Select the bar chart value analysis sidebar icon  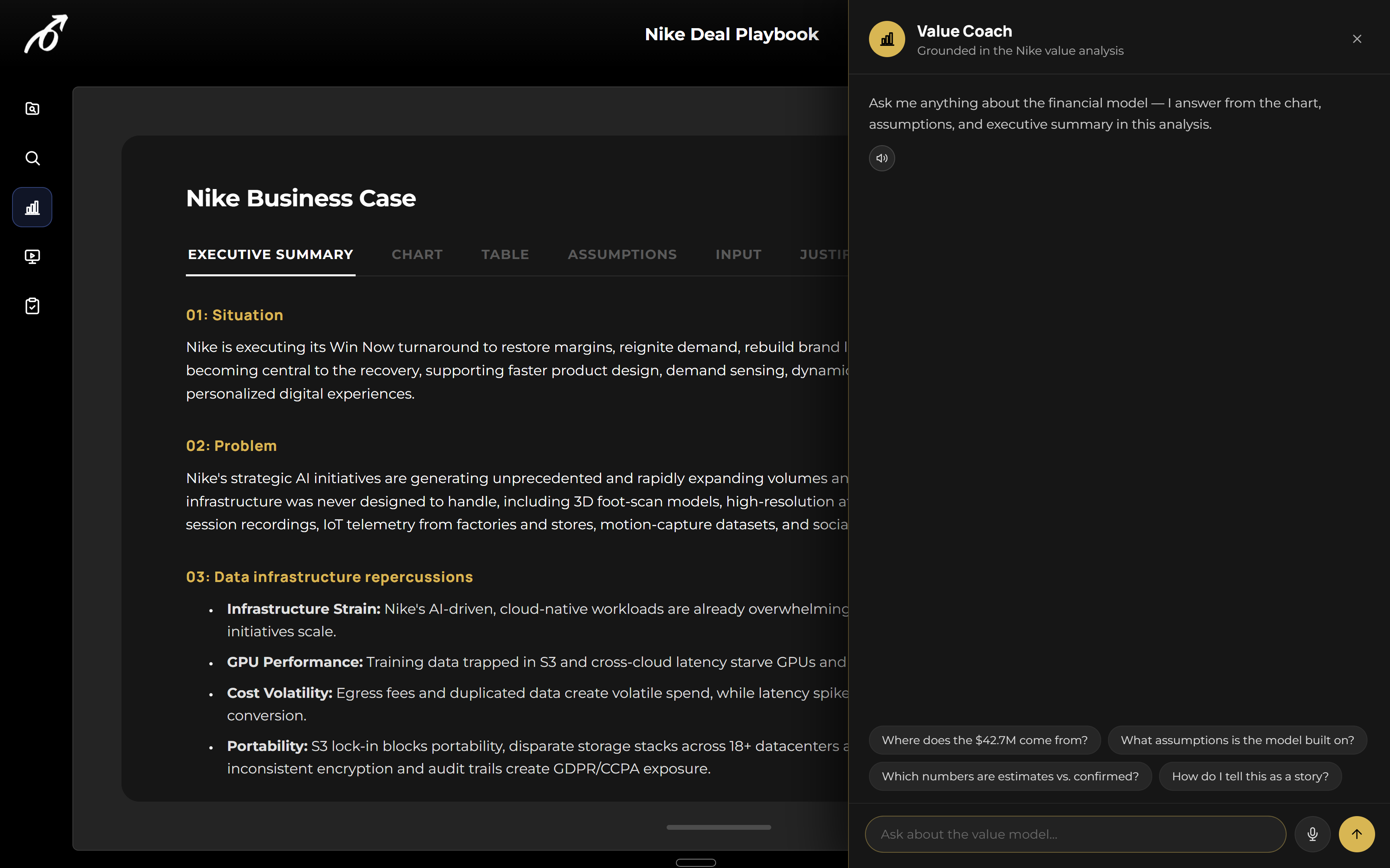[x=32, y=207]
